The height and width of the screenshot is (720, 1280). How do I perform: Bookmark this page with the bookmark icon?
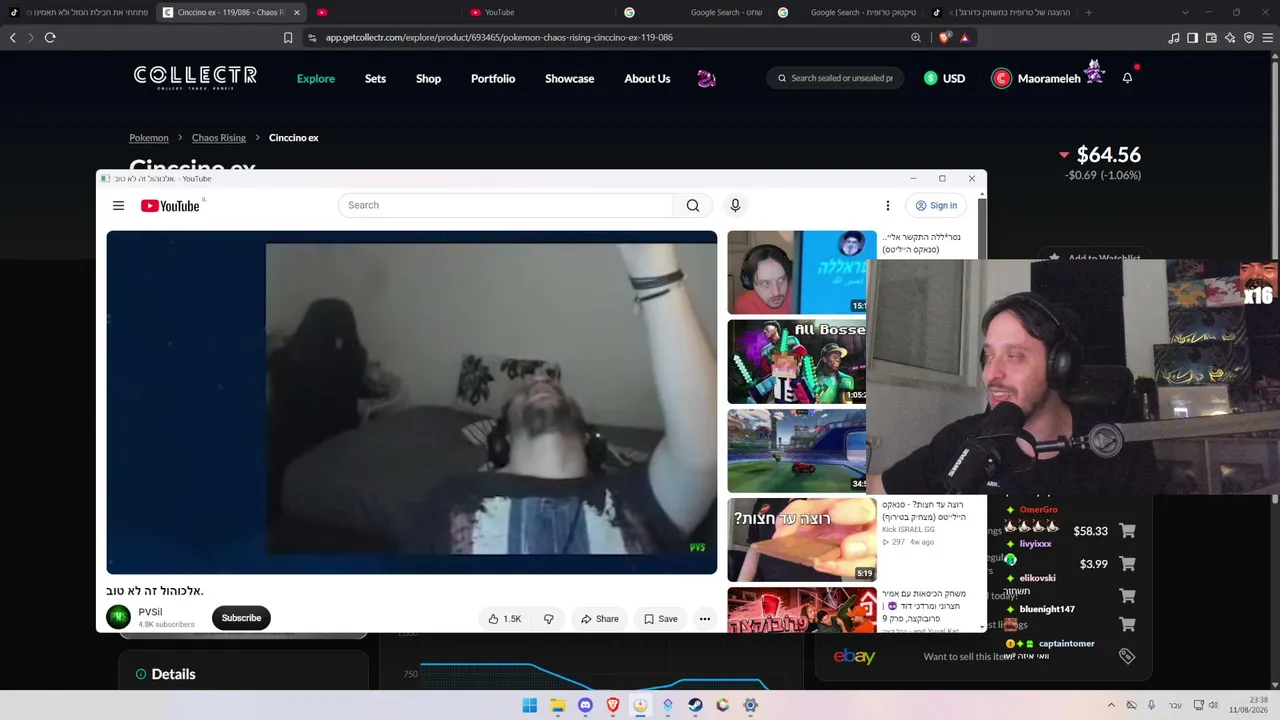click(x=288, y=38)
